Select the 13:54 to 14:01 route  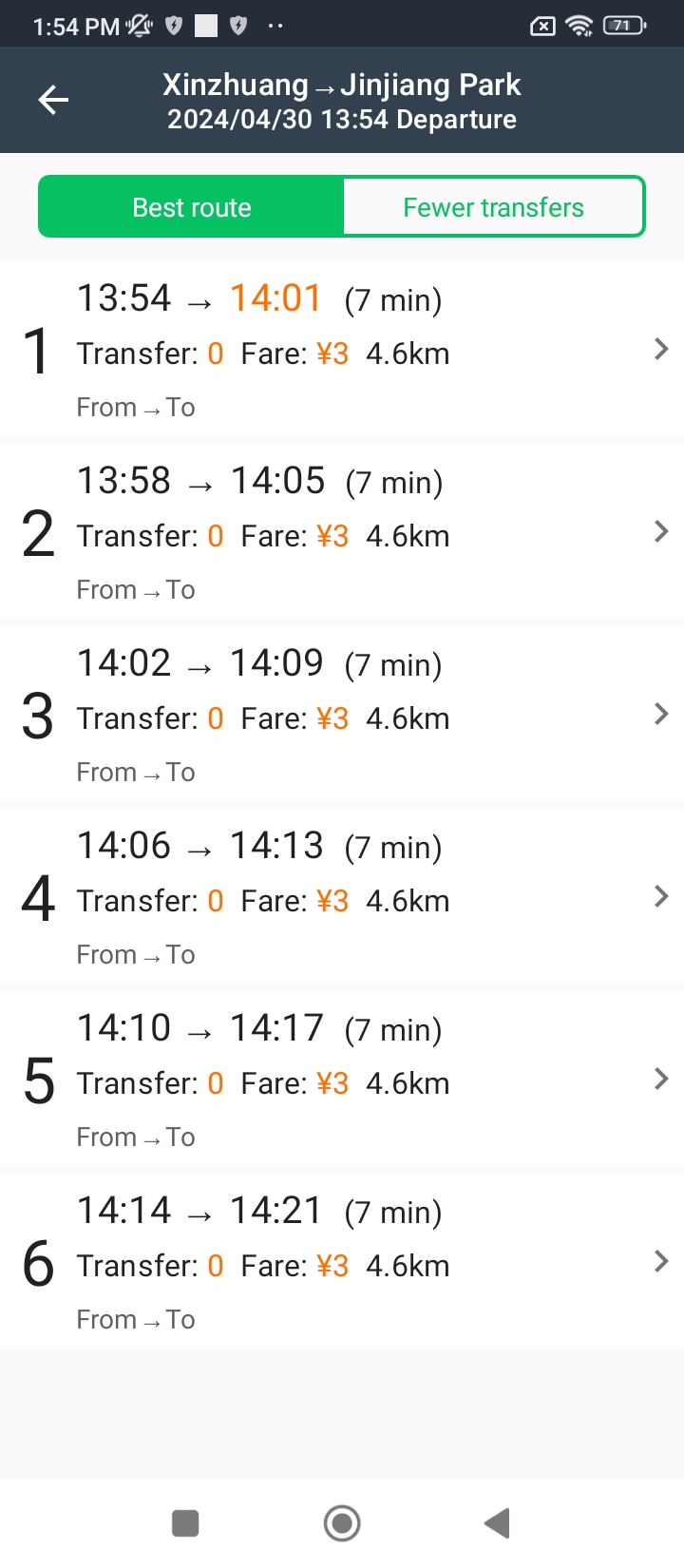point(342,349)
